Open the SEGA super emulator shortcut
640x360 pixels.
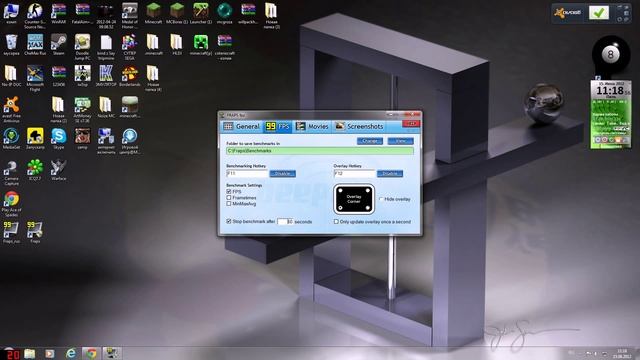(x=129, y=47)
